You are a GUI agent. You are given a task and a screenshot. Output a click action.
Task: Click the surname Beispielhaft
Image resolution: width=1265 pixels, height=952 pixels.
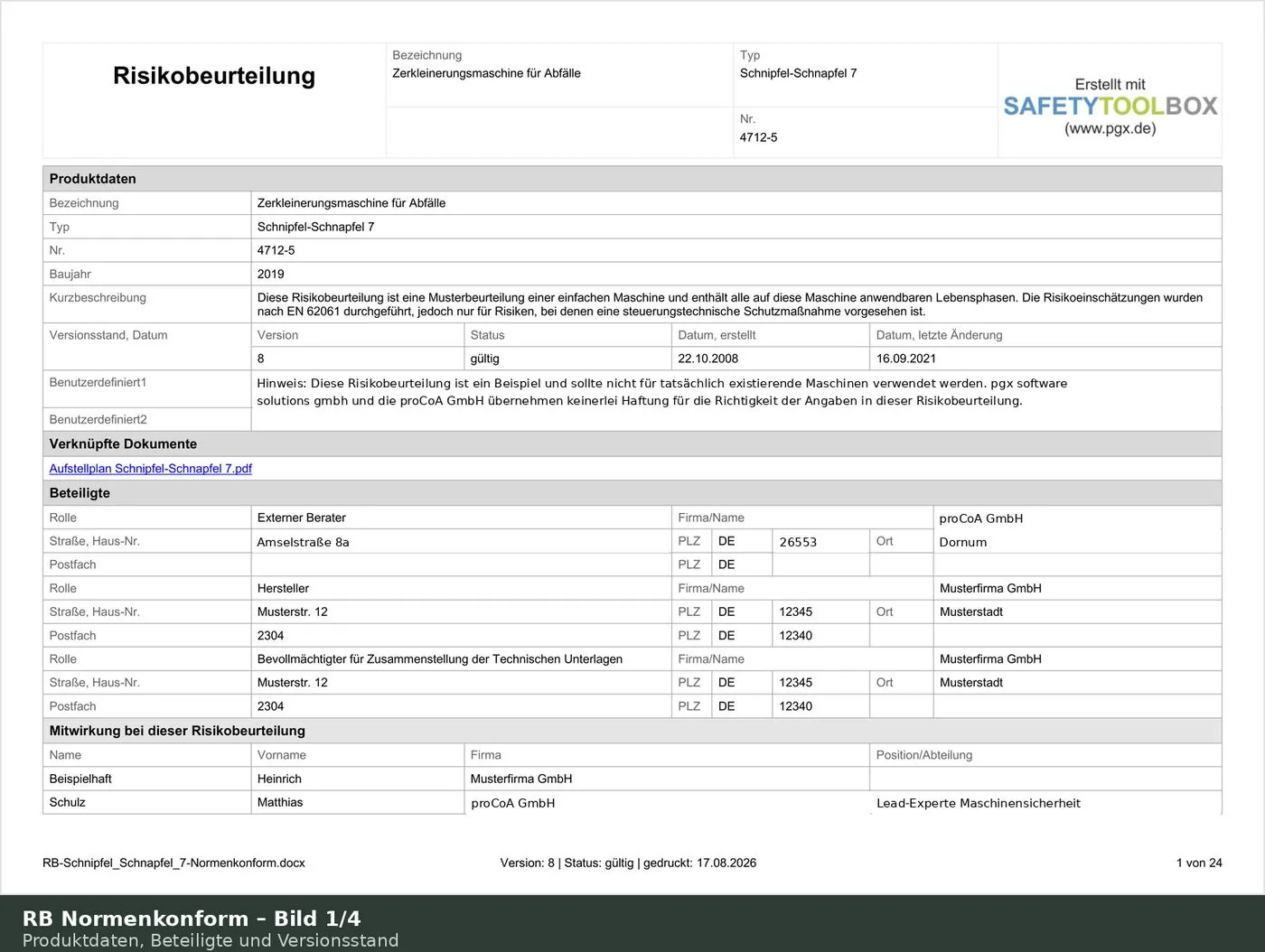coord(80,779)
